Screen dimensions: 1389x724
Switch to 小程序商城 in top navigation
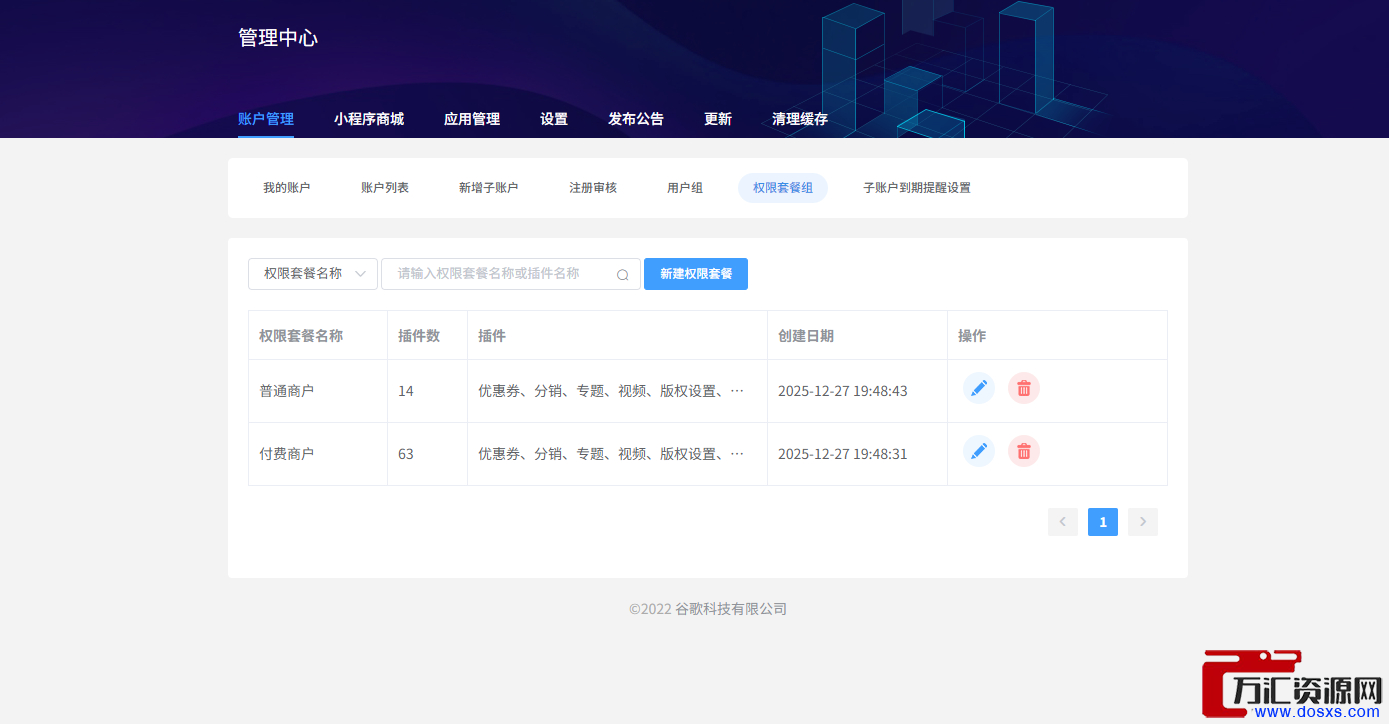[369, 119]
